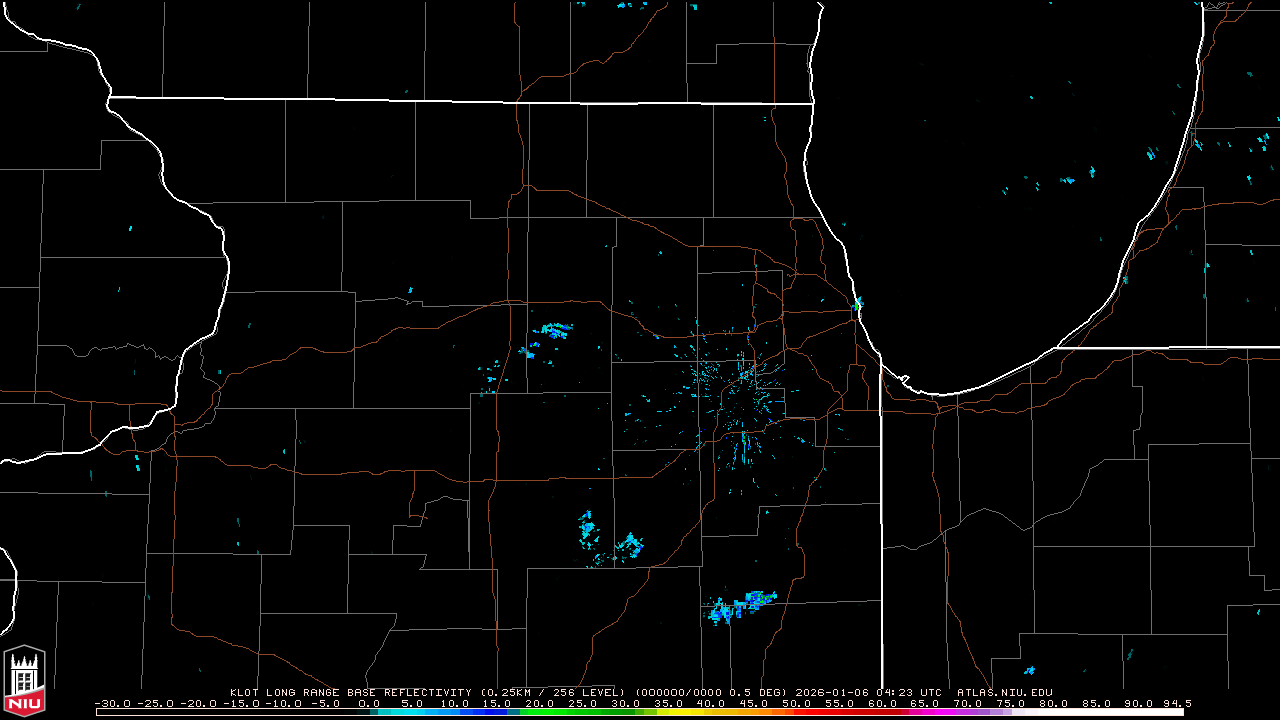Click the green-cored radar echo near bottom center
The height and width of the screenshot is (720, 1280).
tap(757, 599)
